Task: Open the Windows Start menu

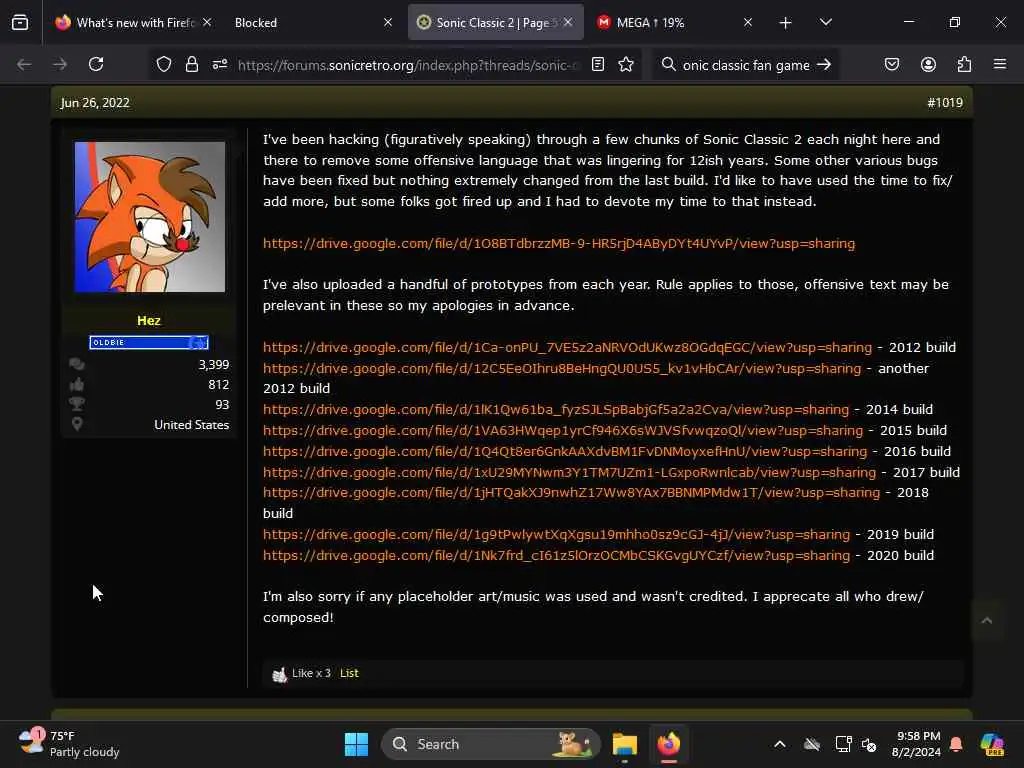Action: coord(356,744)
